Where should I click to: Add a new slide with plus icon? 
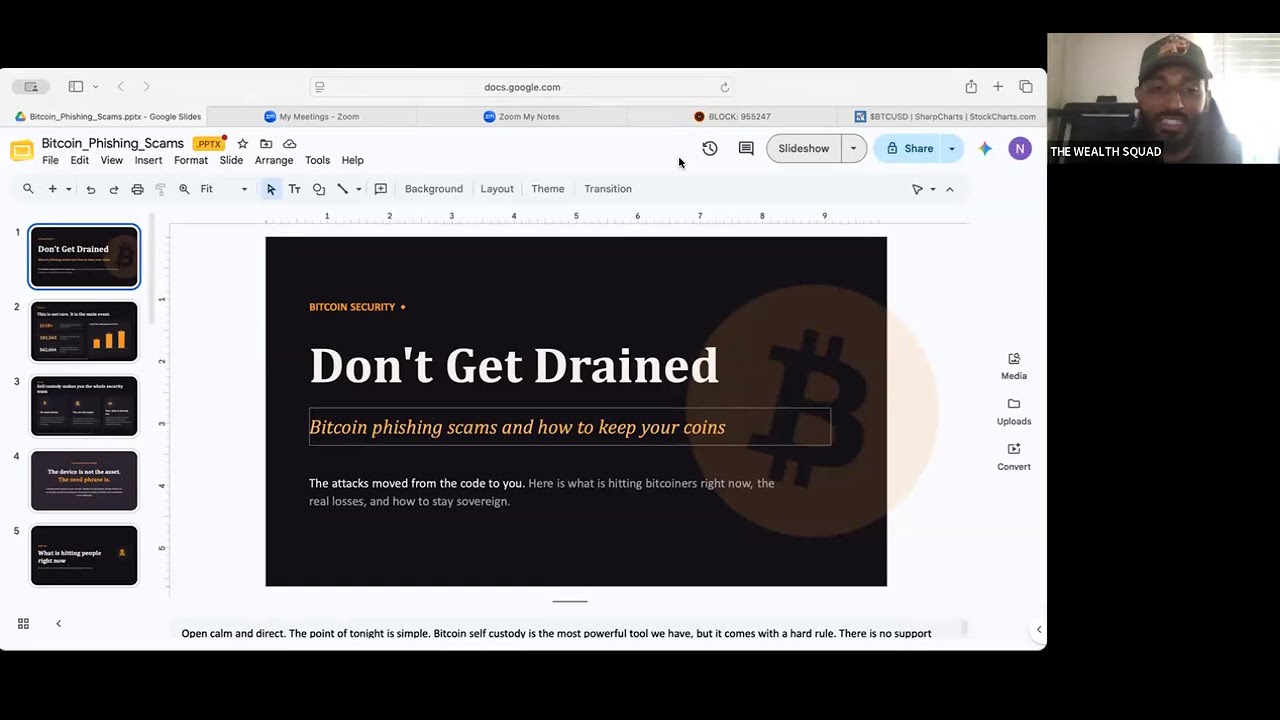52,189
